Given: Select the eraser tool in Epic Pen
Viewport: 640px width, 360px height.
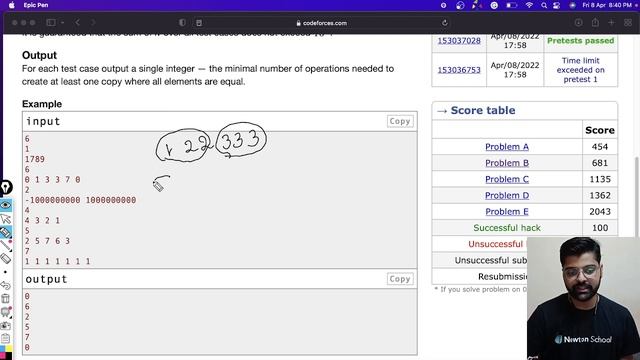Looking at the screenshot, I should [x=5, y=258].
